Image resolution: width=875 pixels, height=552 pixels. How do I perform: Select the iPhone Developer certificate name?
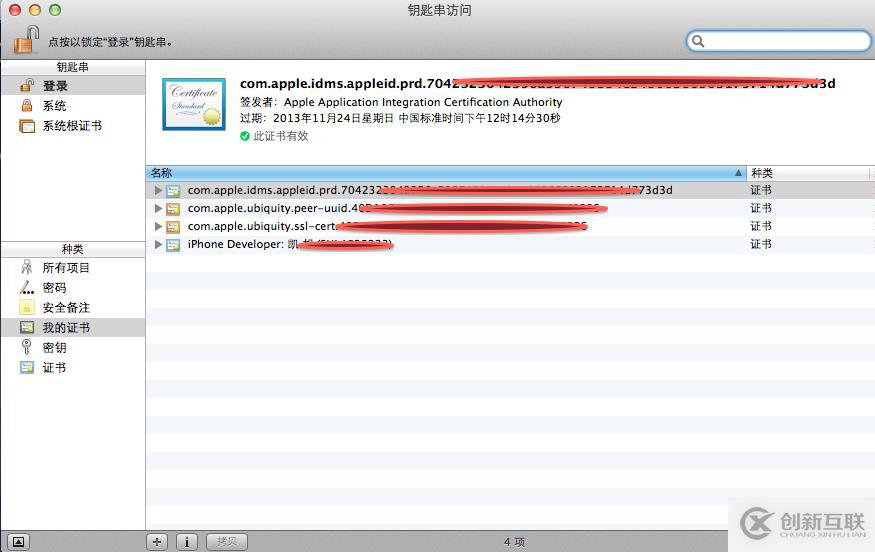pos(290,244)
